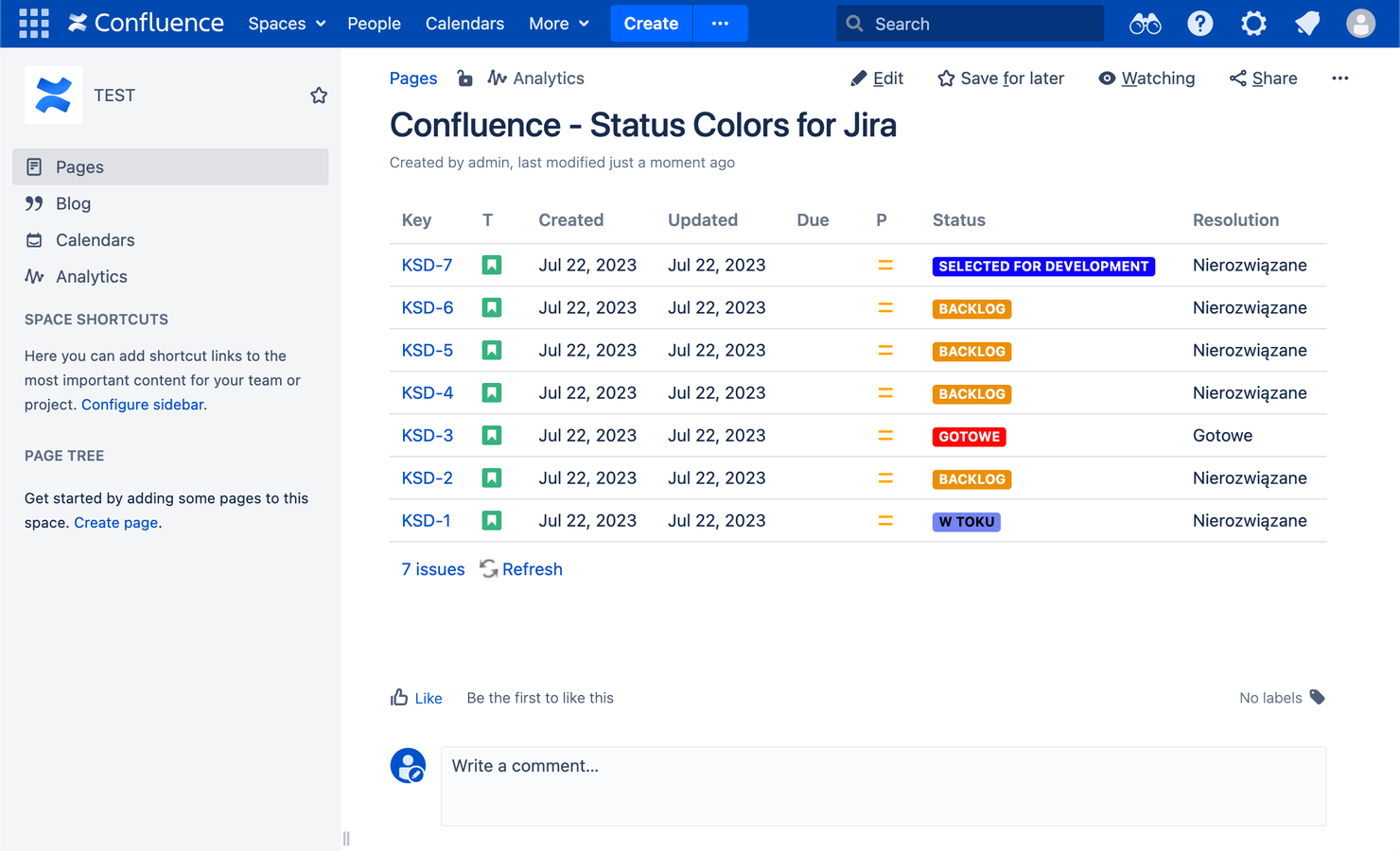The image size is (1400, 851).
Task: Click the TEST space logo
Action: point(53,96)
